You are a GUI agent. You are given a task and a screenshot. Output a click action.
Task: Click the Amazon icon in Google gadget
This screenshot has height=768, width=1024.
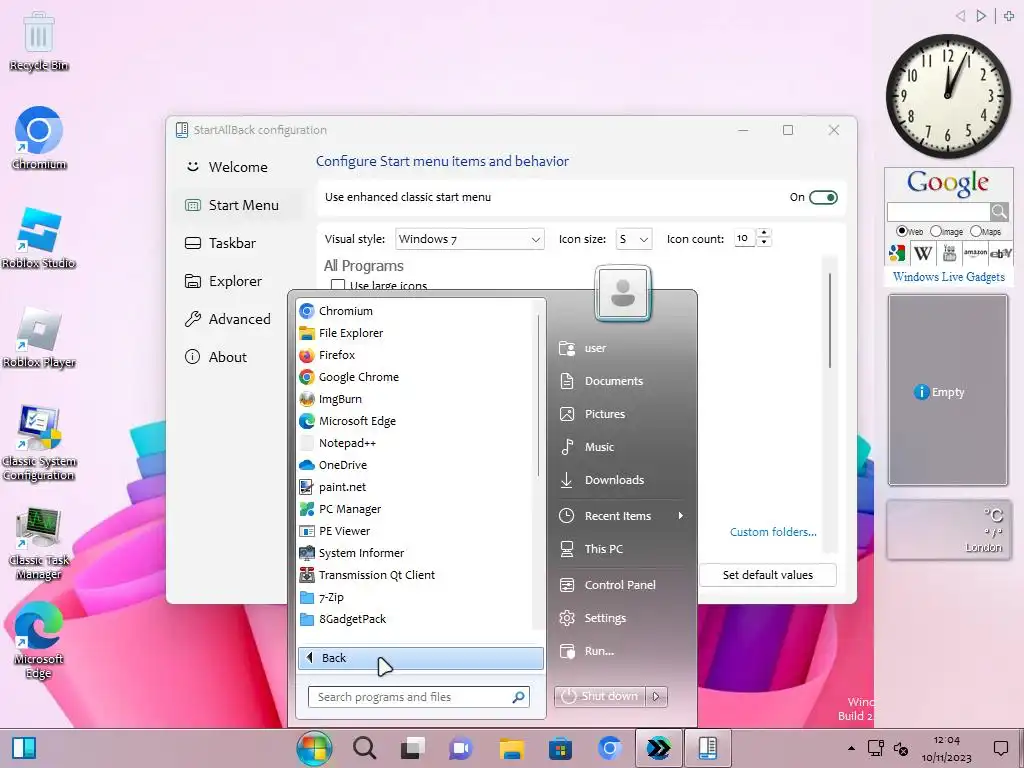(975, 253)
